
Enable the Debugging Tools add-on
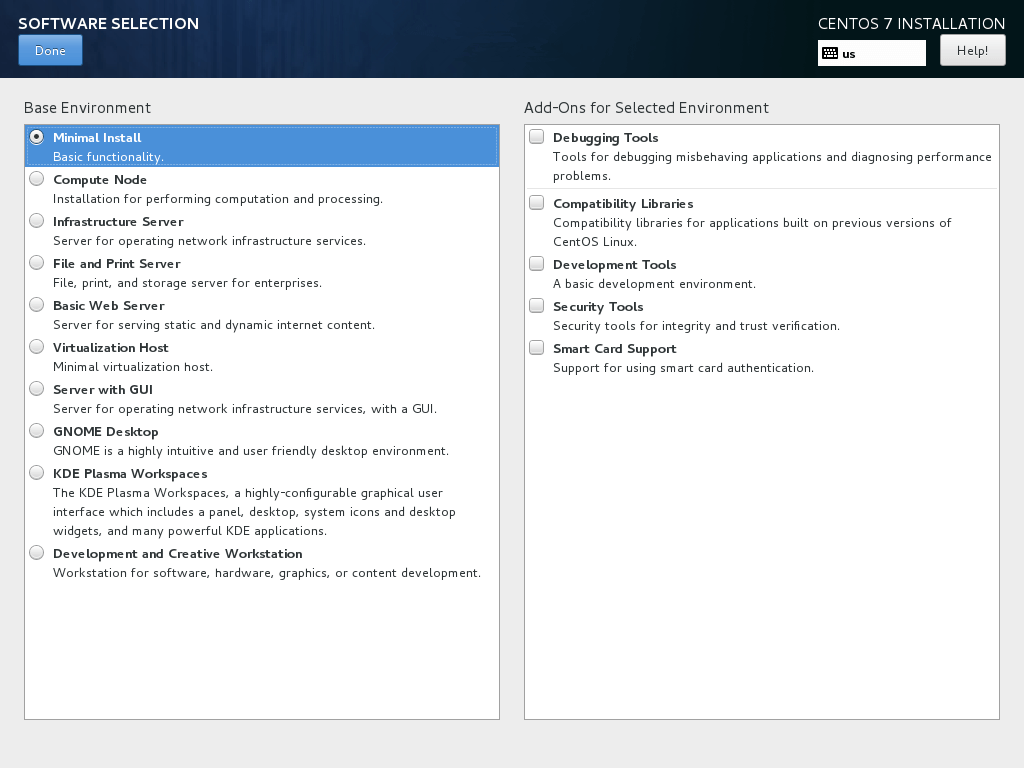pos(536,136)
